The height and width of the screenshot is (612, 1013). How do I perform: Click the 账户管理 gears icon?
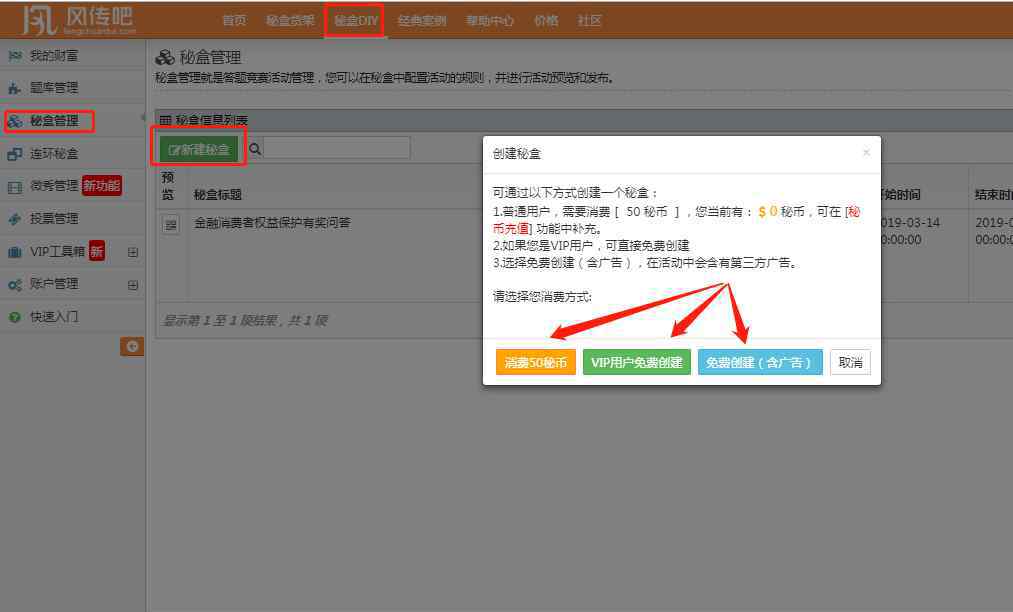[15, 284]
